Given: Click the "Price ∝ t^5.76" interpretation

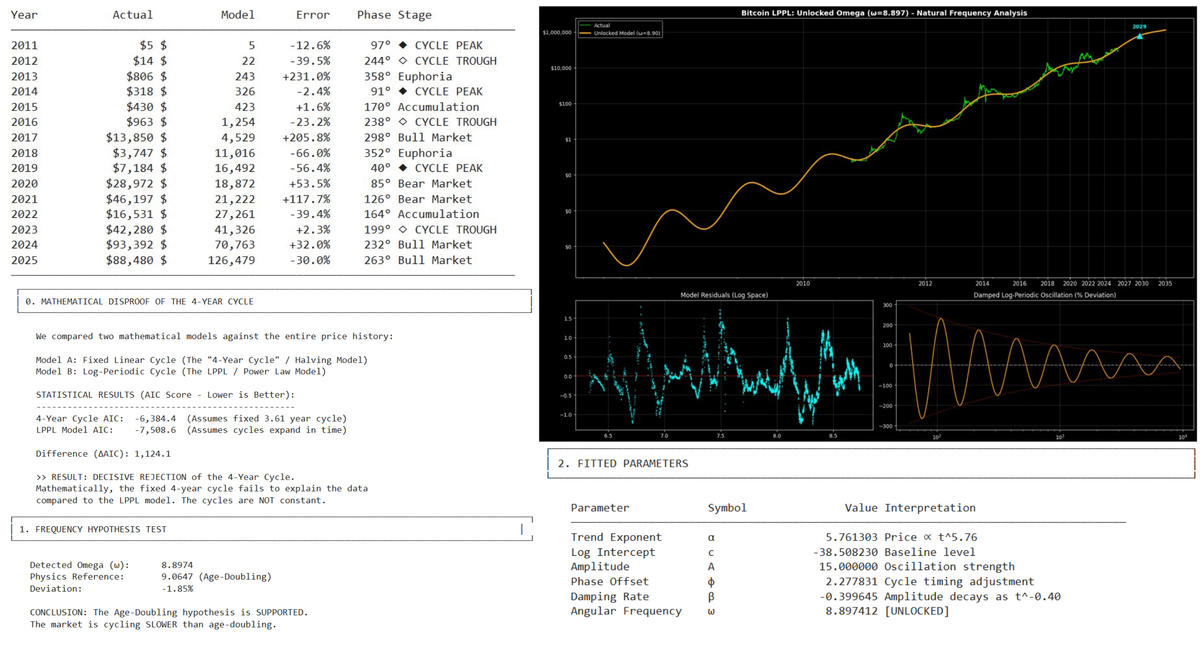Looking at the screenshot, I should coord(931,538).
